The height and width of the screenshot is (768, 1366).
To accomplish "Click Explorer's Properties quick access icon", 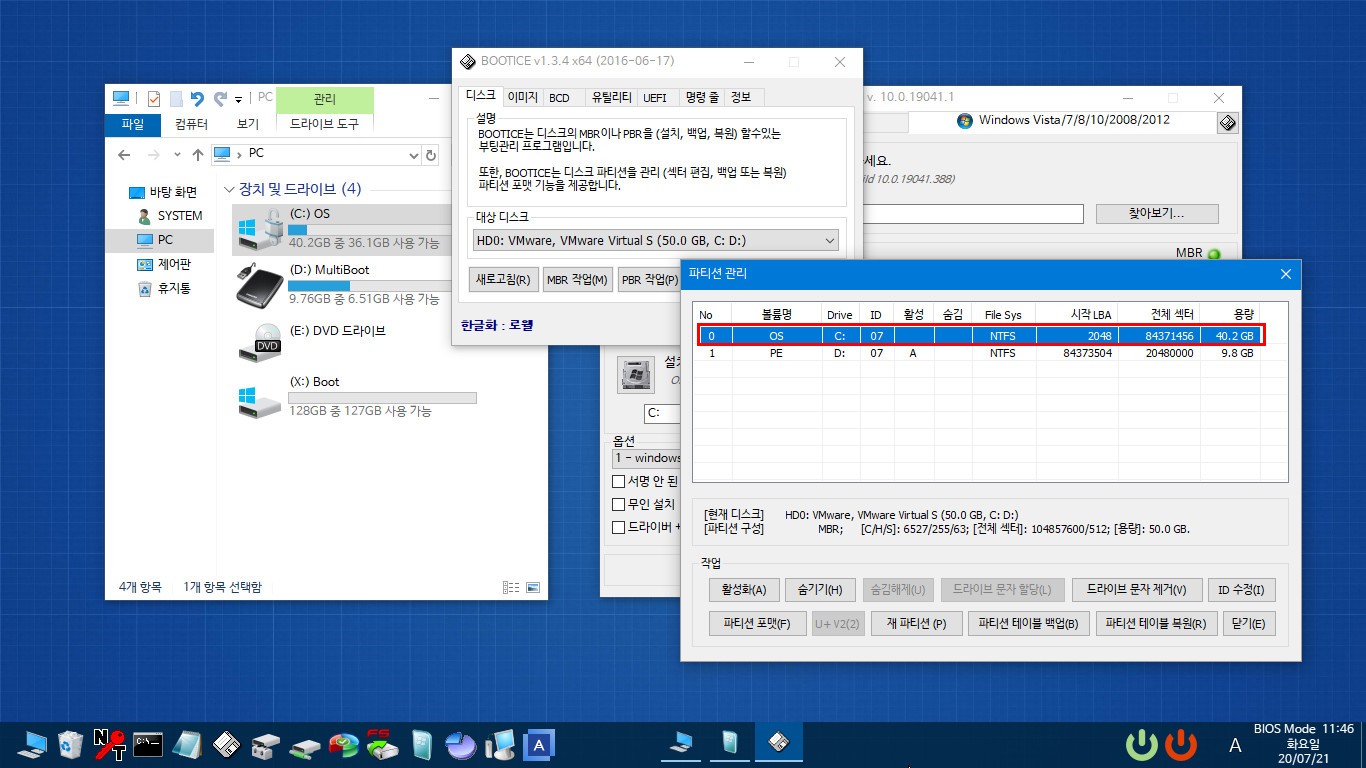I will pyautogui.click(x=154, y=99).
